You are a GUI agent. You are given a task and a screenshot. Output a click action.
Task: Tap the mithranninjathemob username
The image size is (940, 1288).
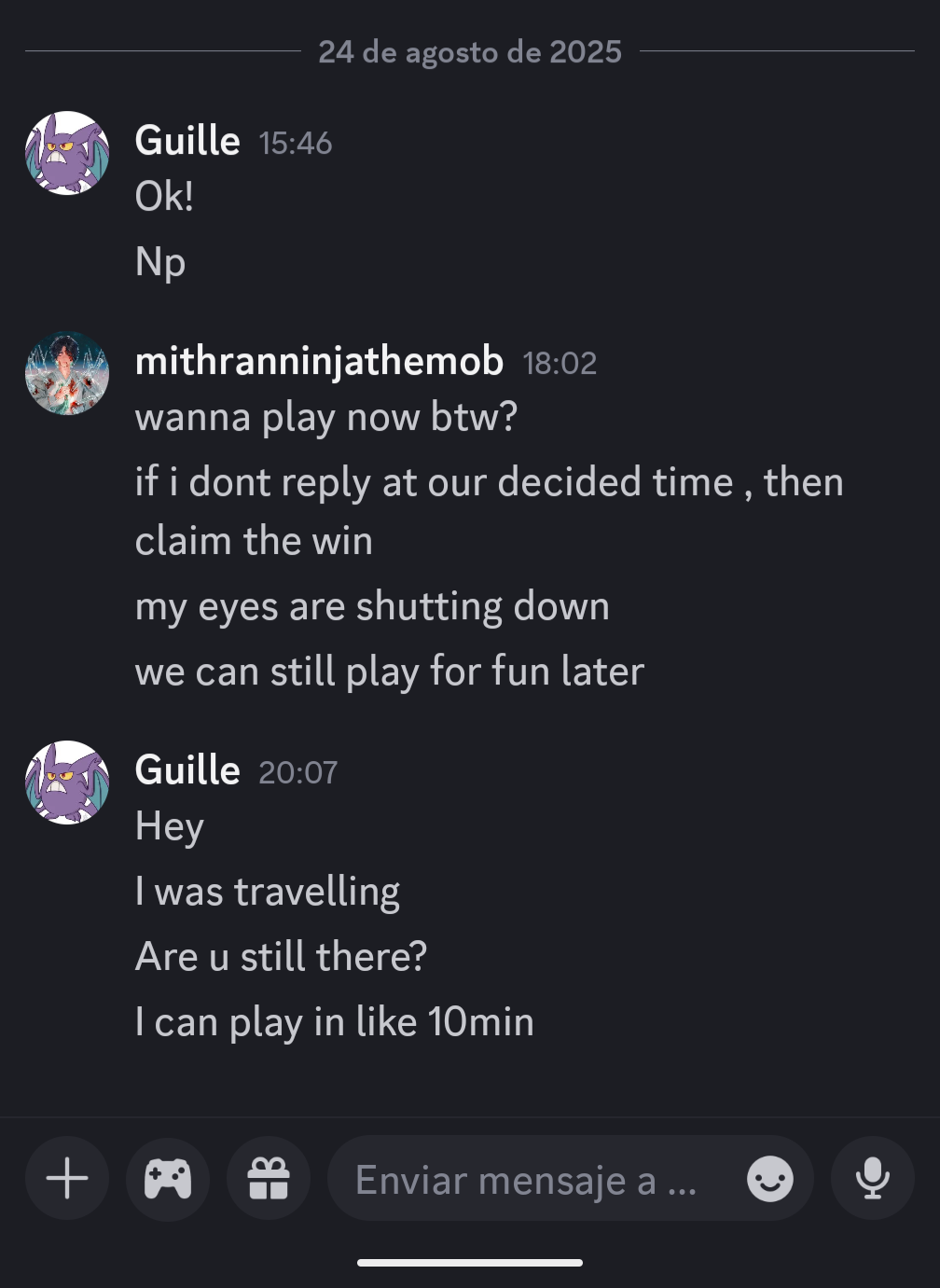[x=320, y=362]
